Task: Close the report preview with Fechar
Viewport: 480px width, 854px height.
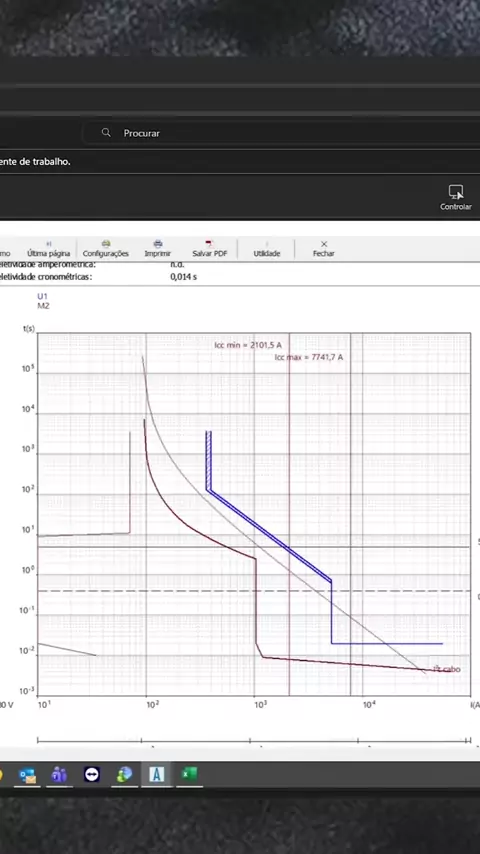Action: (x=324, y=249)
